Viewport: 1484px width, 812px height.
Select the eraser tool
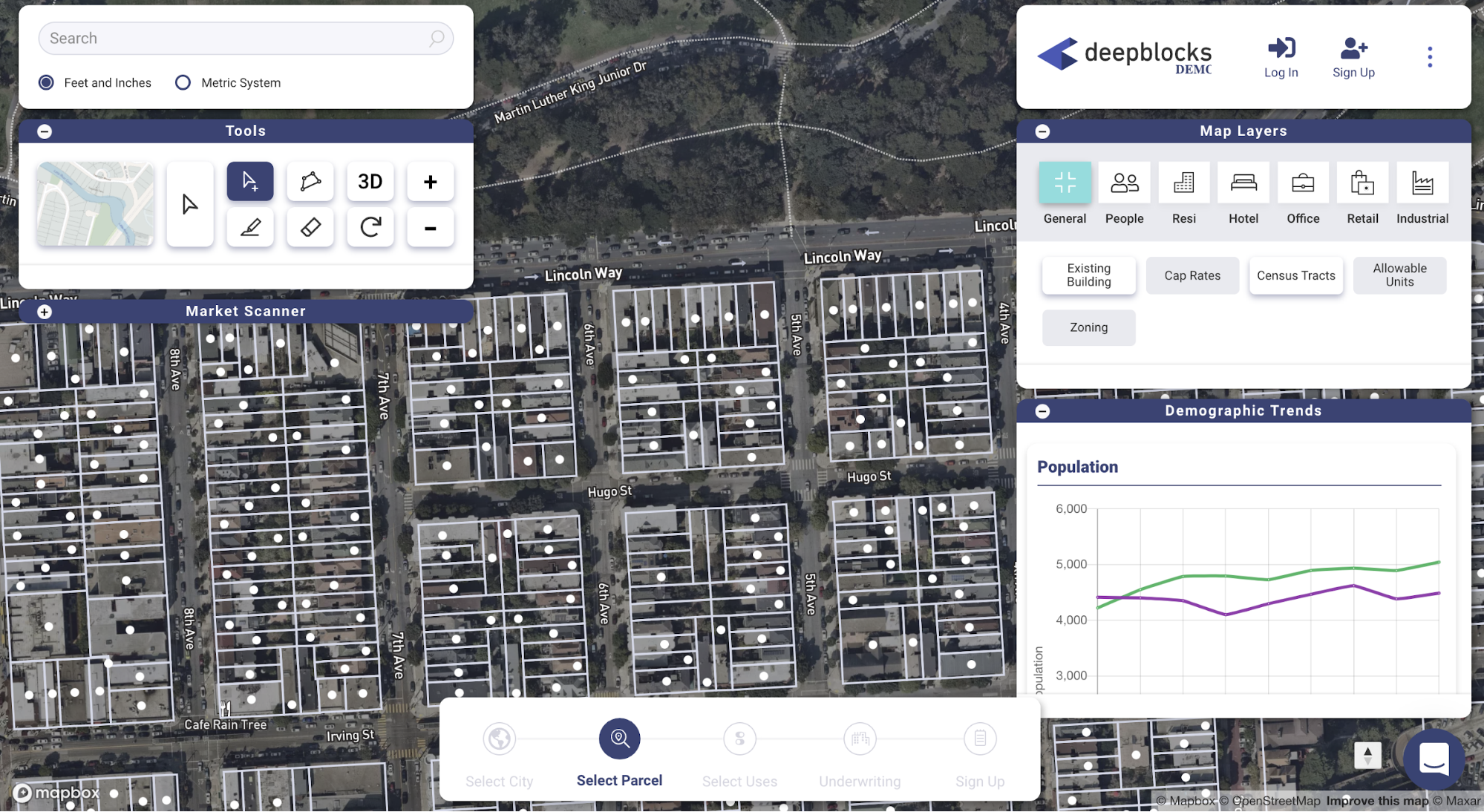tap(310, 227)
